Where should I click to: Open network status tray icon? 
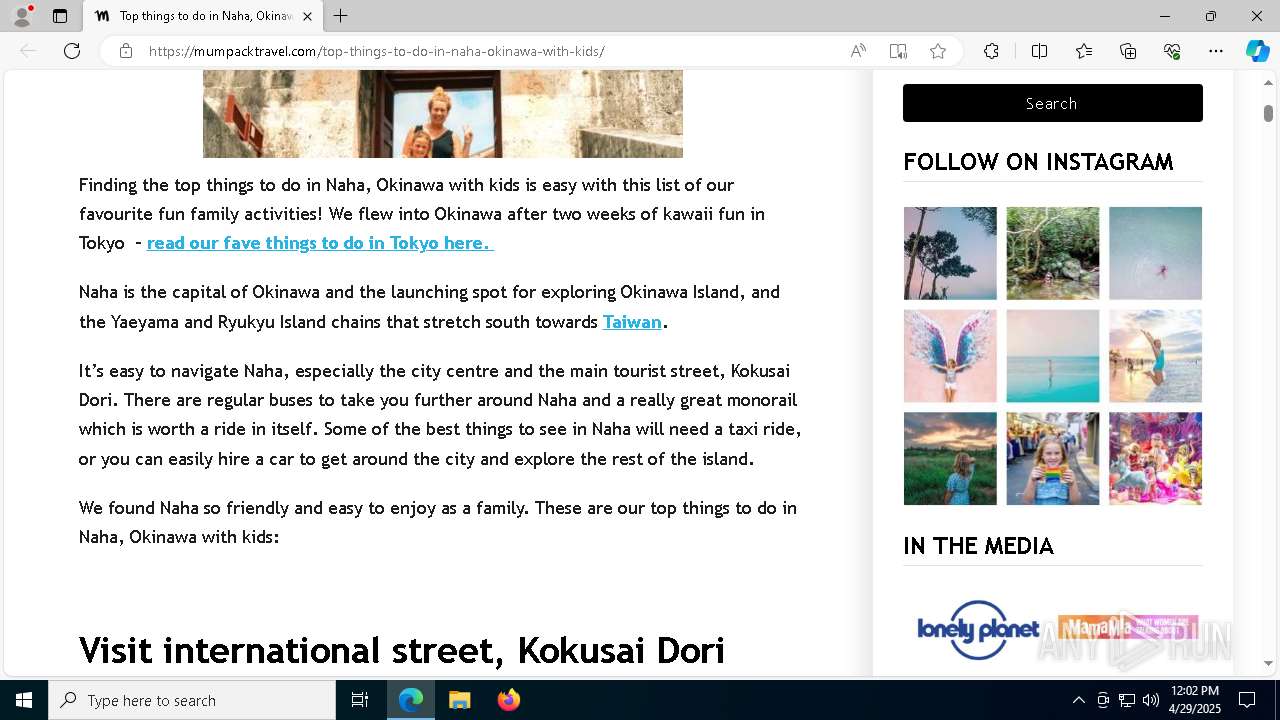(1127, 700)
